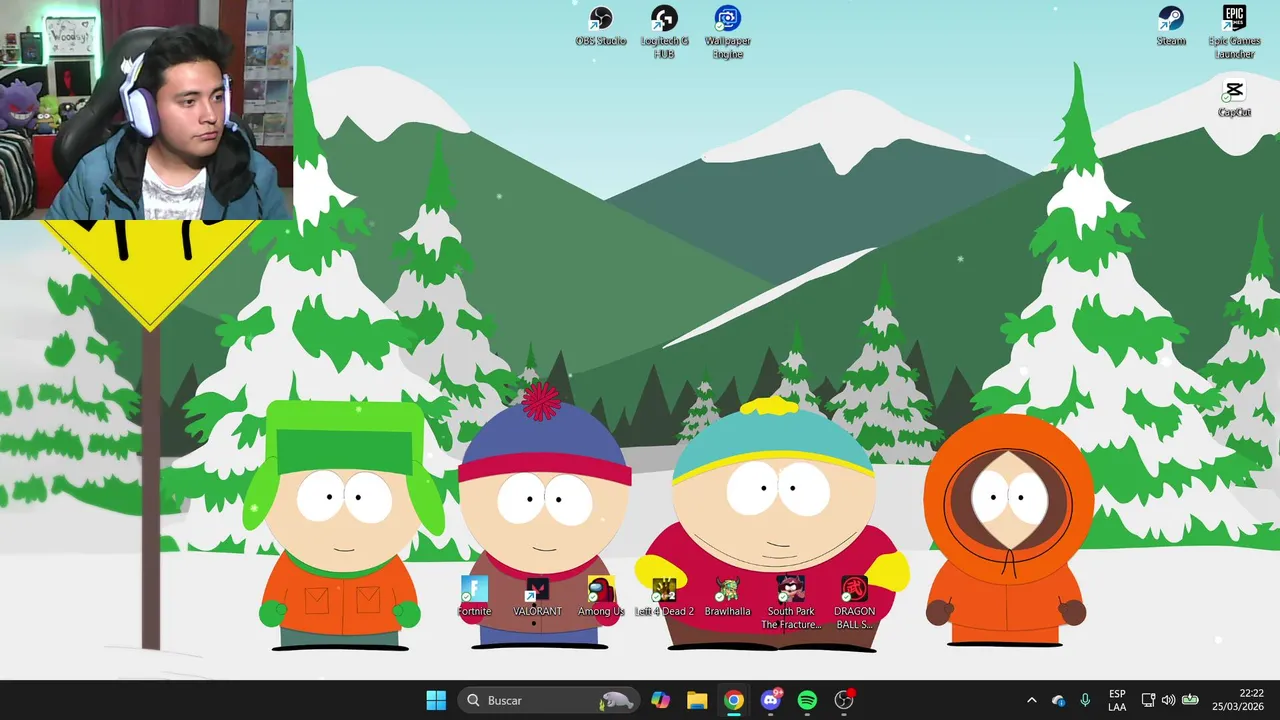The width and height of the screenshot is (1280, 720).
Task: Open ESP LAA keyboard language switcher
Action: coord(1117,700)
